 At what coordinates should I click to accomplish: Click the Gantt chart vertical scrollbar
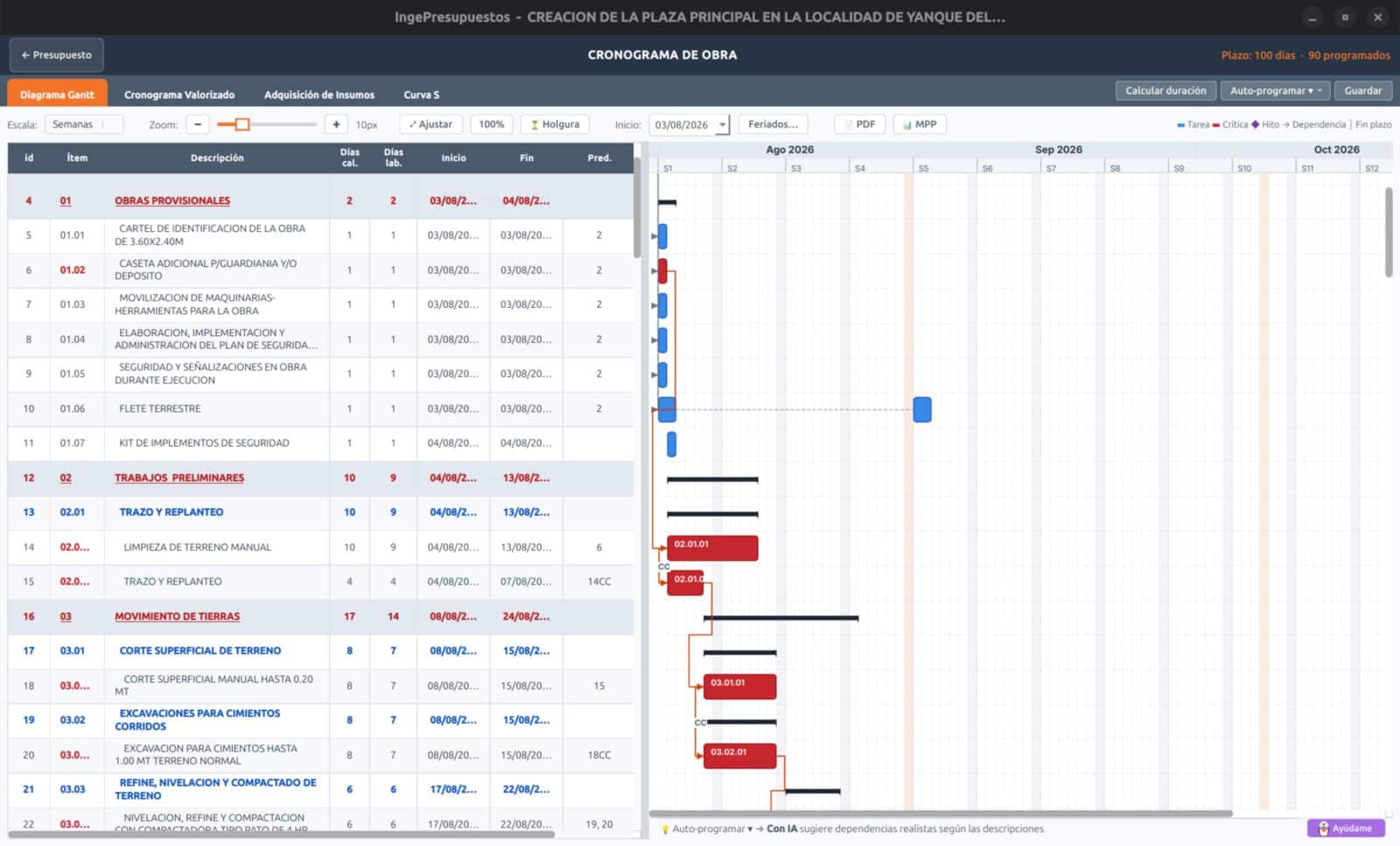1388,232
